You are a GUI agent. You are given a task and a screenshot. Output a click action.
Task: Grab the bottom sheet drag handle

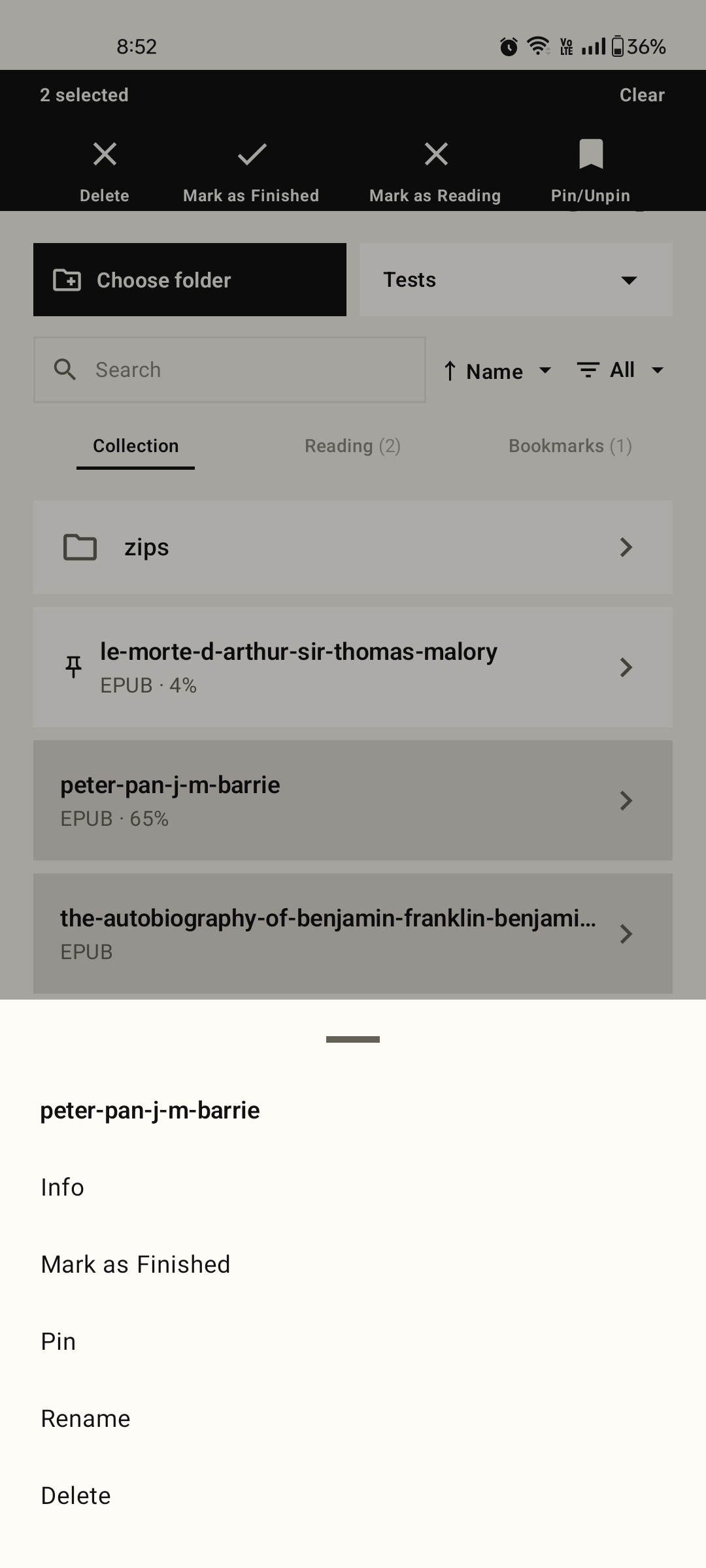353,1039
